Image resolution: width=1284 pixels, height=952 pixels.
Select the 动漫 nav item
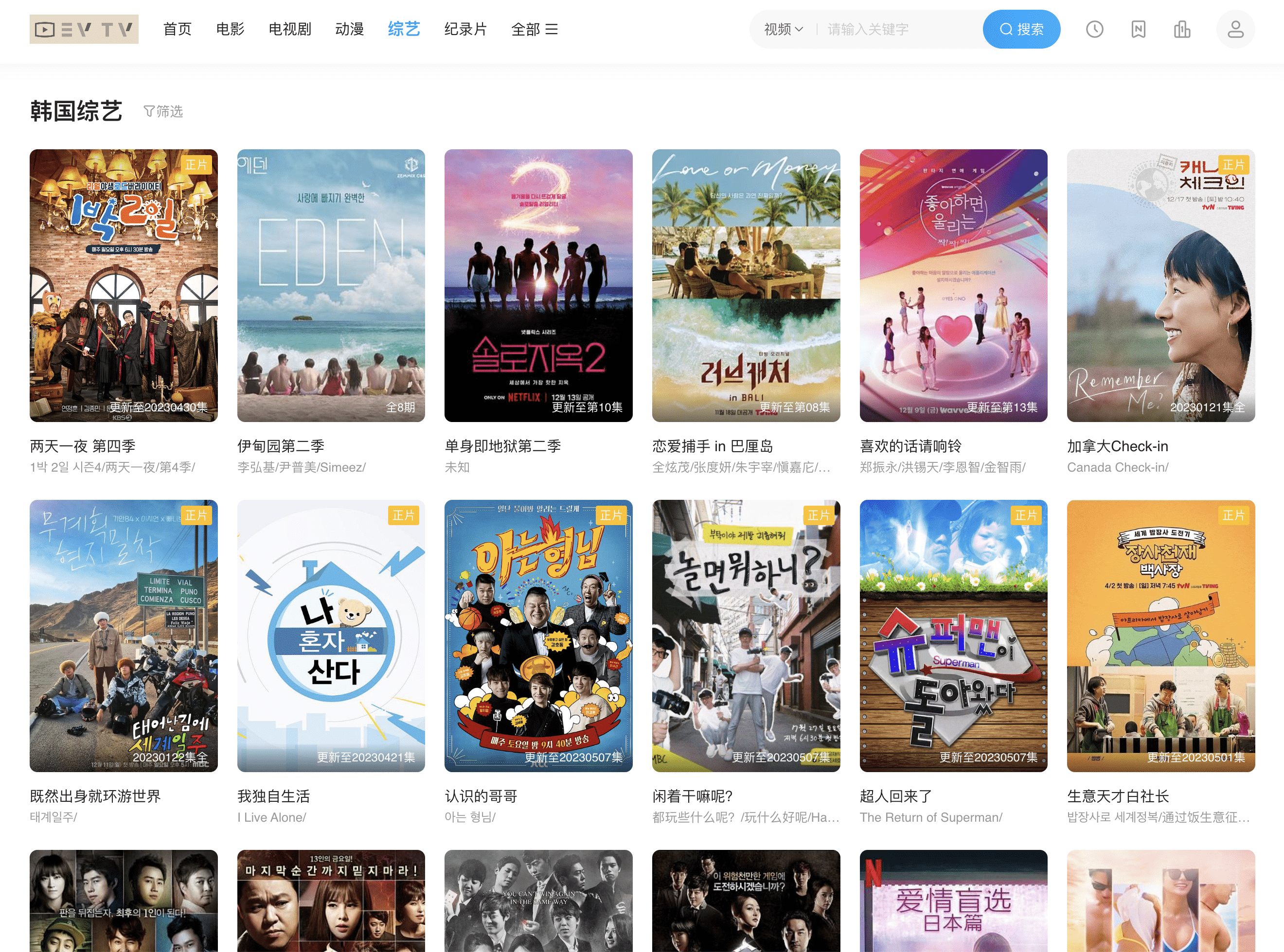coord(349,29)
